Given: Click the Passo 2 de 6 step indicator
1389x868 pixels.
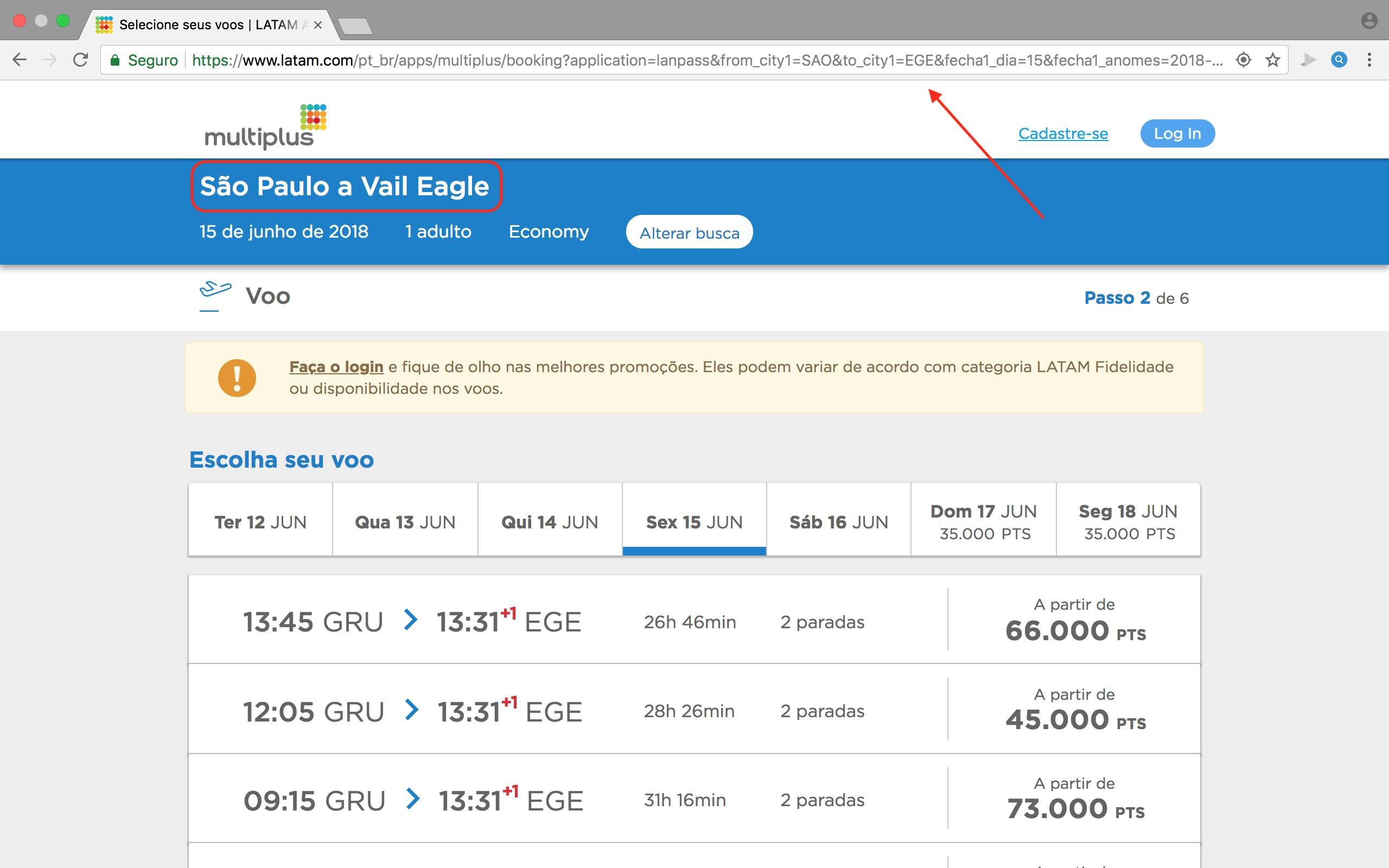Looking at the screenshot, I should click(x=1136, y=298).
